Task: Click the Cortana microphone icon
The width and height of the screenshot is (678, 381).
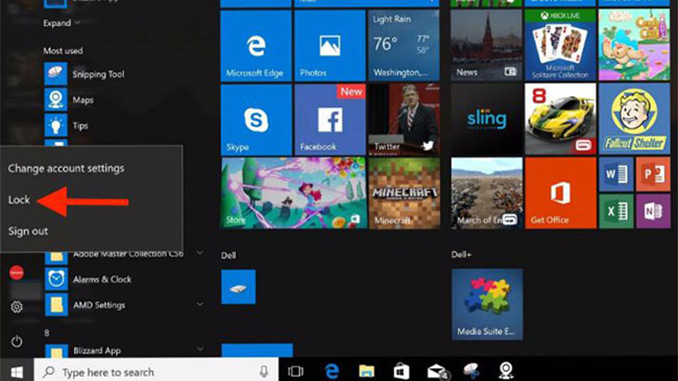Action: click(264, 371)
